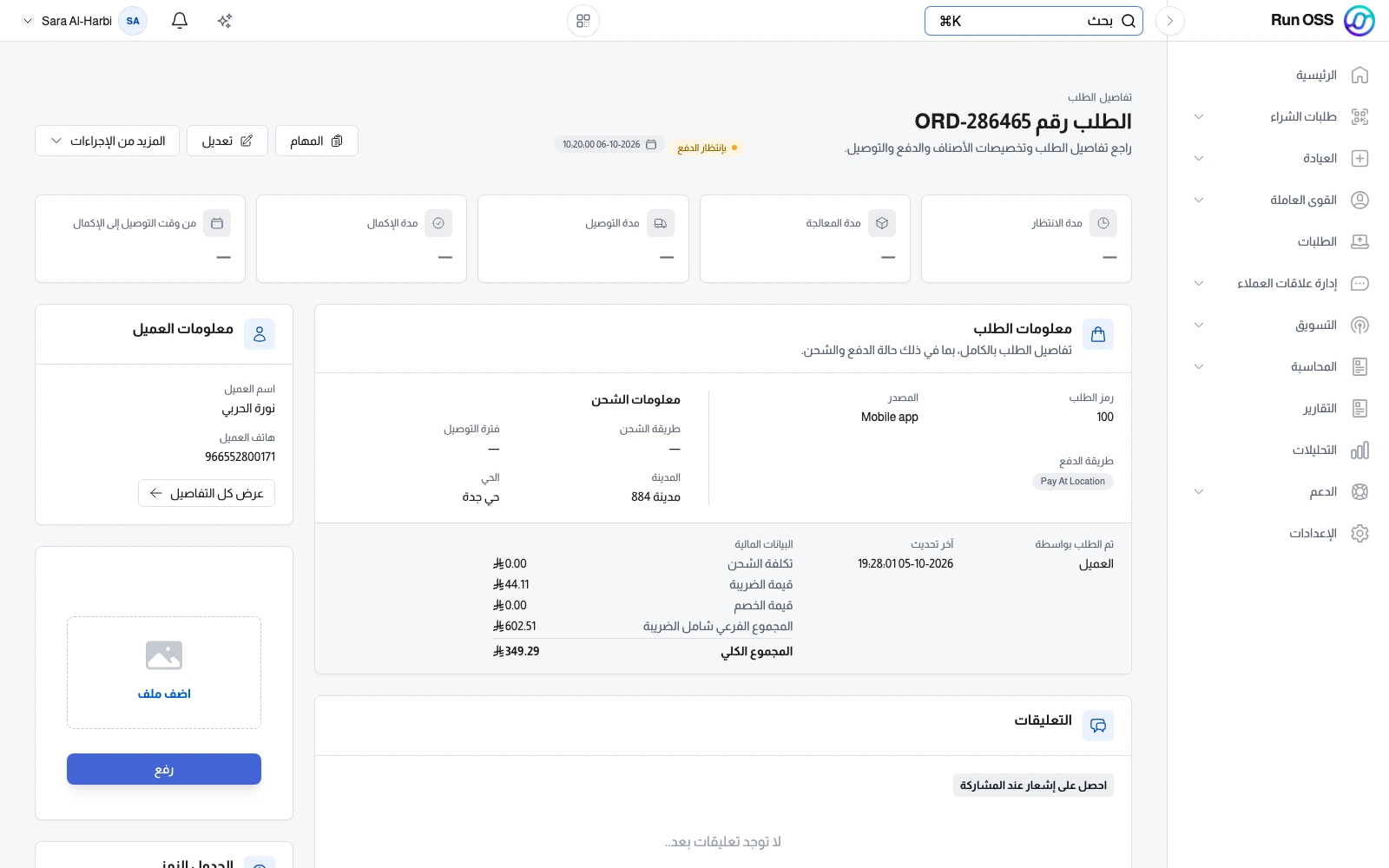Collapse the sidebar with the chevron button
Viewport: 1389px width, 868px height.
tap(1170, 21)
